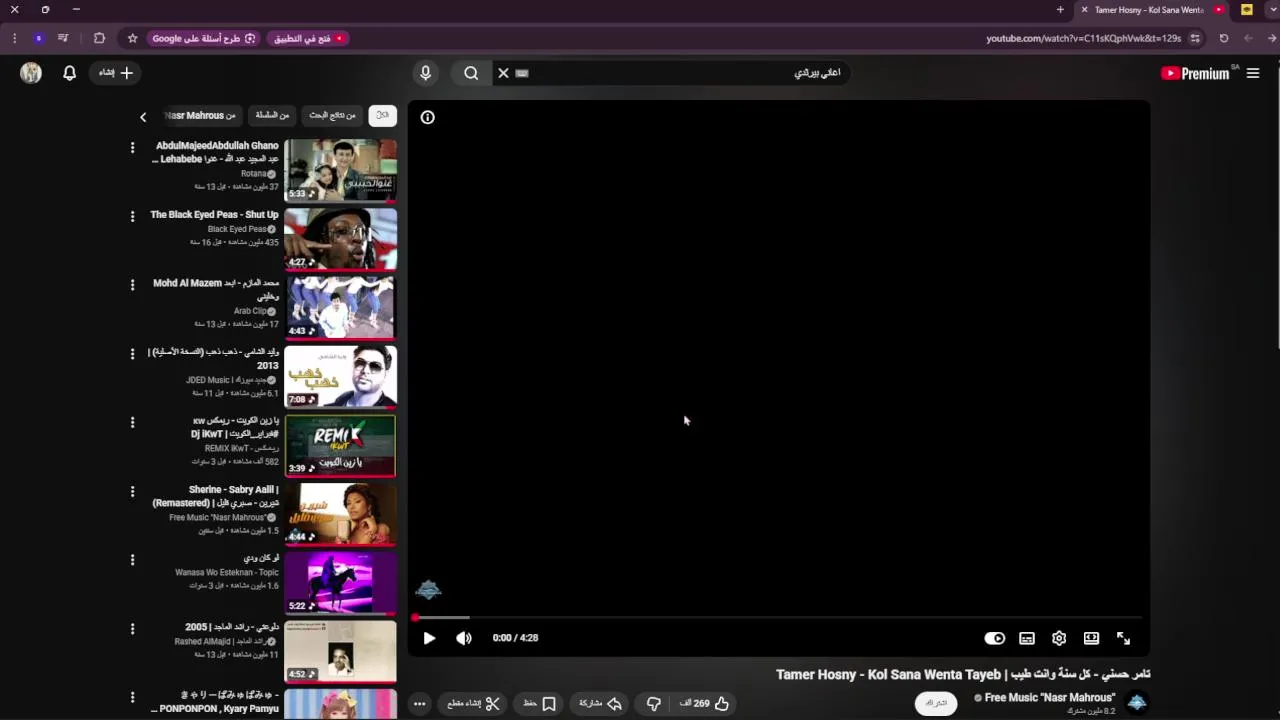The height and width of the screenshot is (720, 1280).
Task: Open the channel avatar below the video
Action: tap(1137, 702)
